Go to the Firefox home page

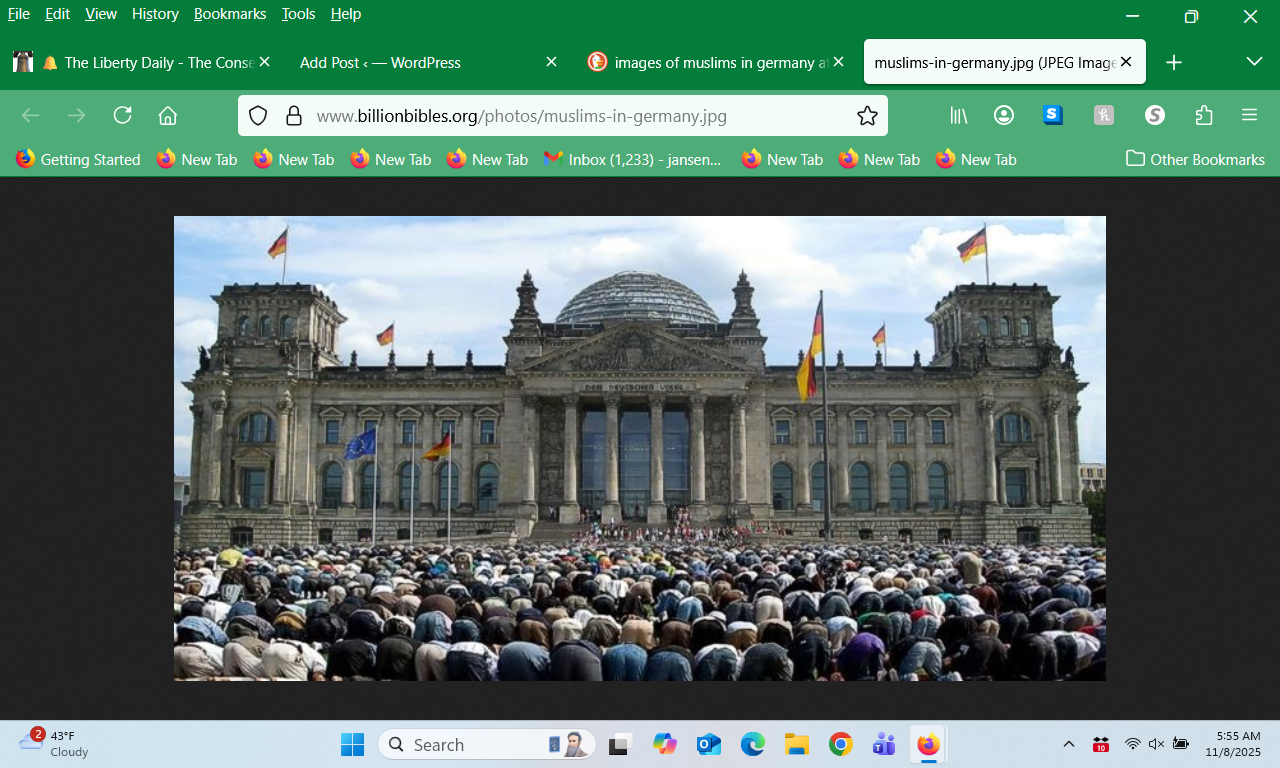point(168,115)
